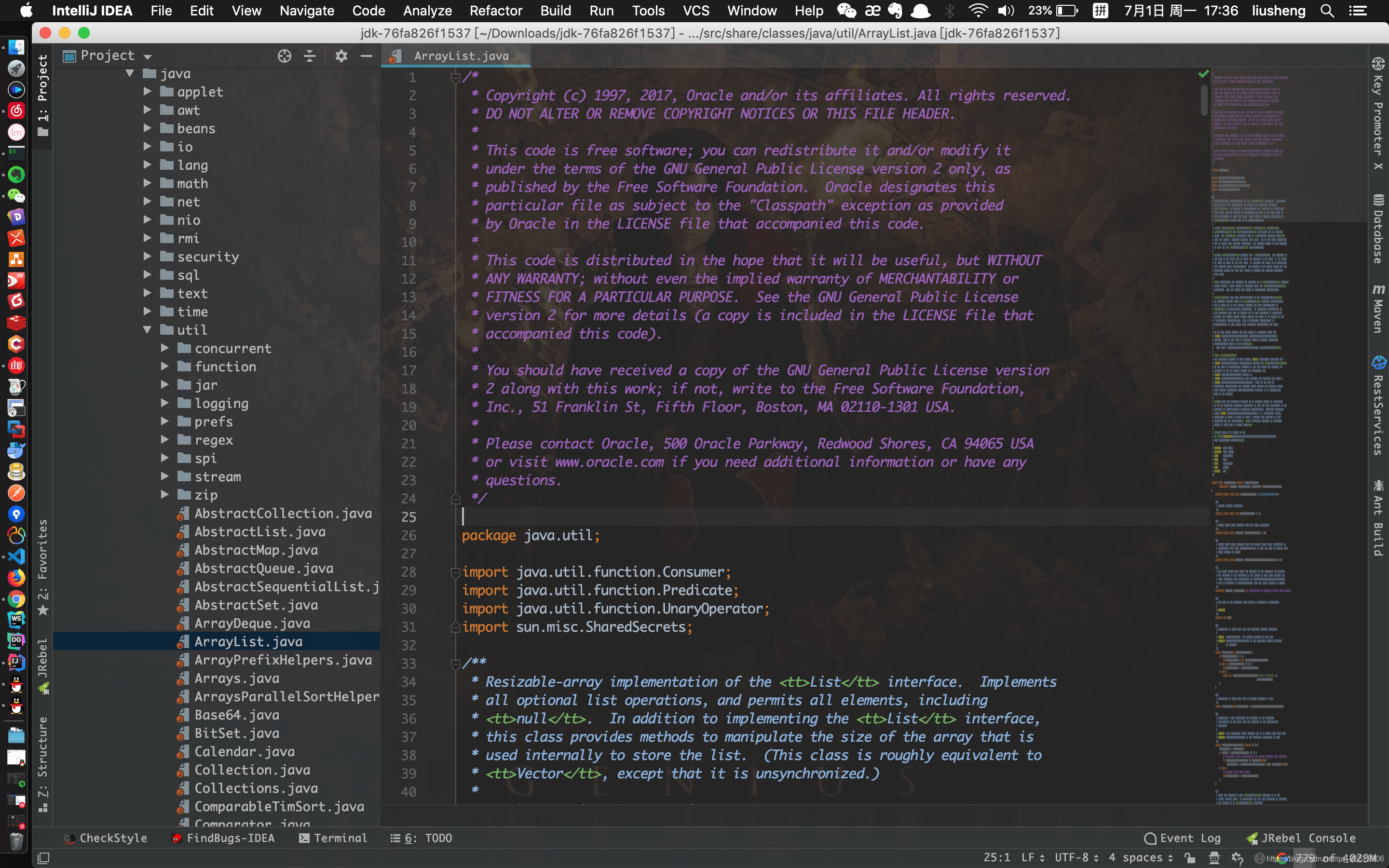Screen dimensions: 1389x868
Task: Expand the applet folder
Action: pos(147,92)
